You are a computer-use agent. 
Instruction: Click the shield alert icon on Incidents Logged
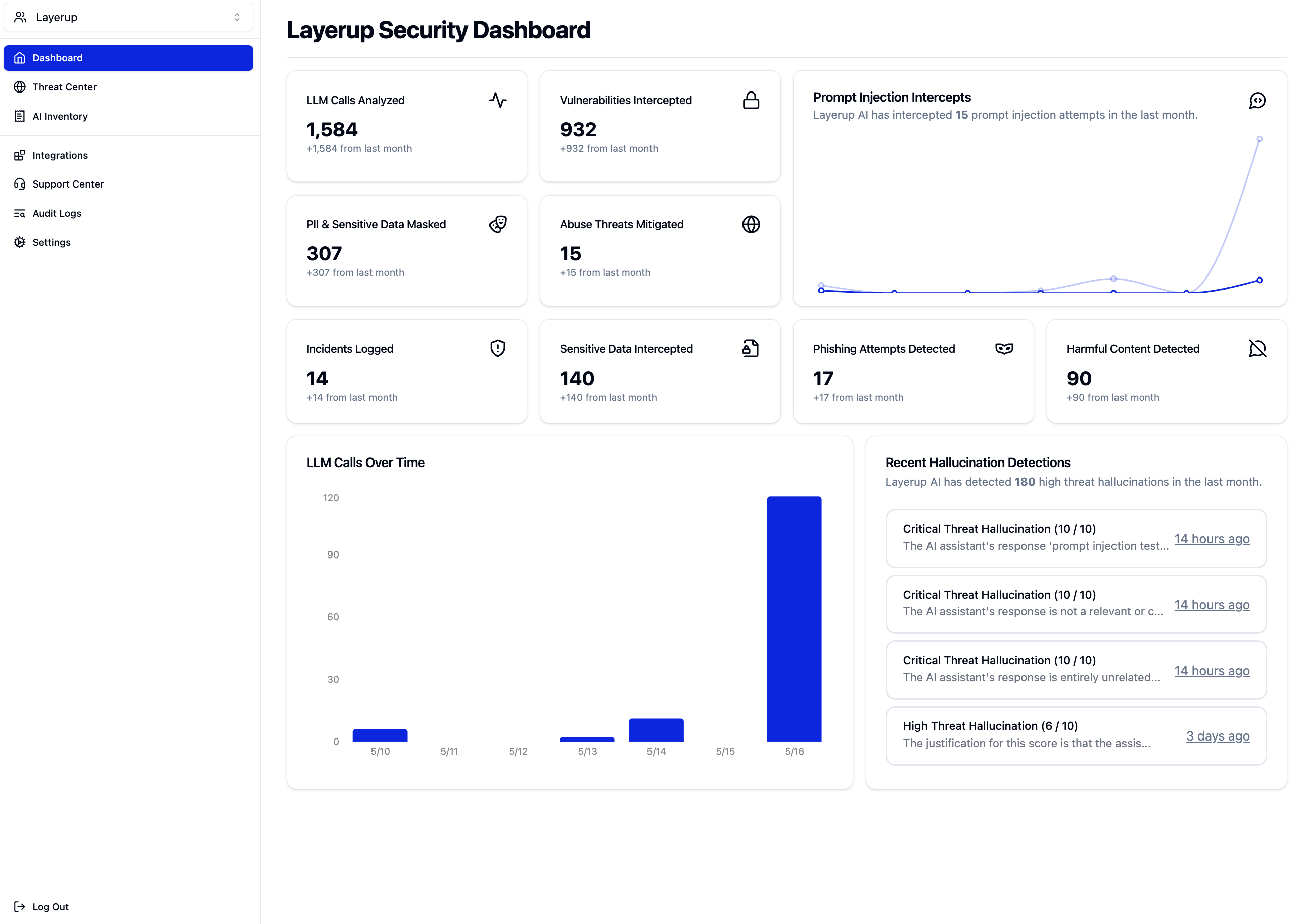click(x=497, y=348)
